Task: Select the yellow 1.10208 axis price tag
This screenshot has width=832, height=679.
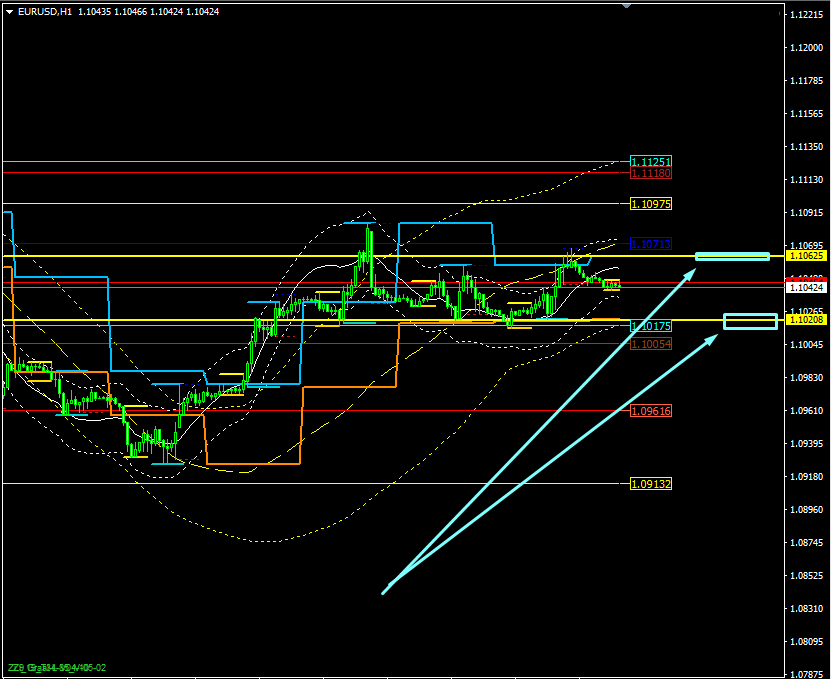Action: (807, 319)
